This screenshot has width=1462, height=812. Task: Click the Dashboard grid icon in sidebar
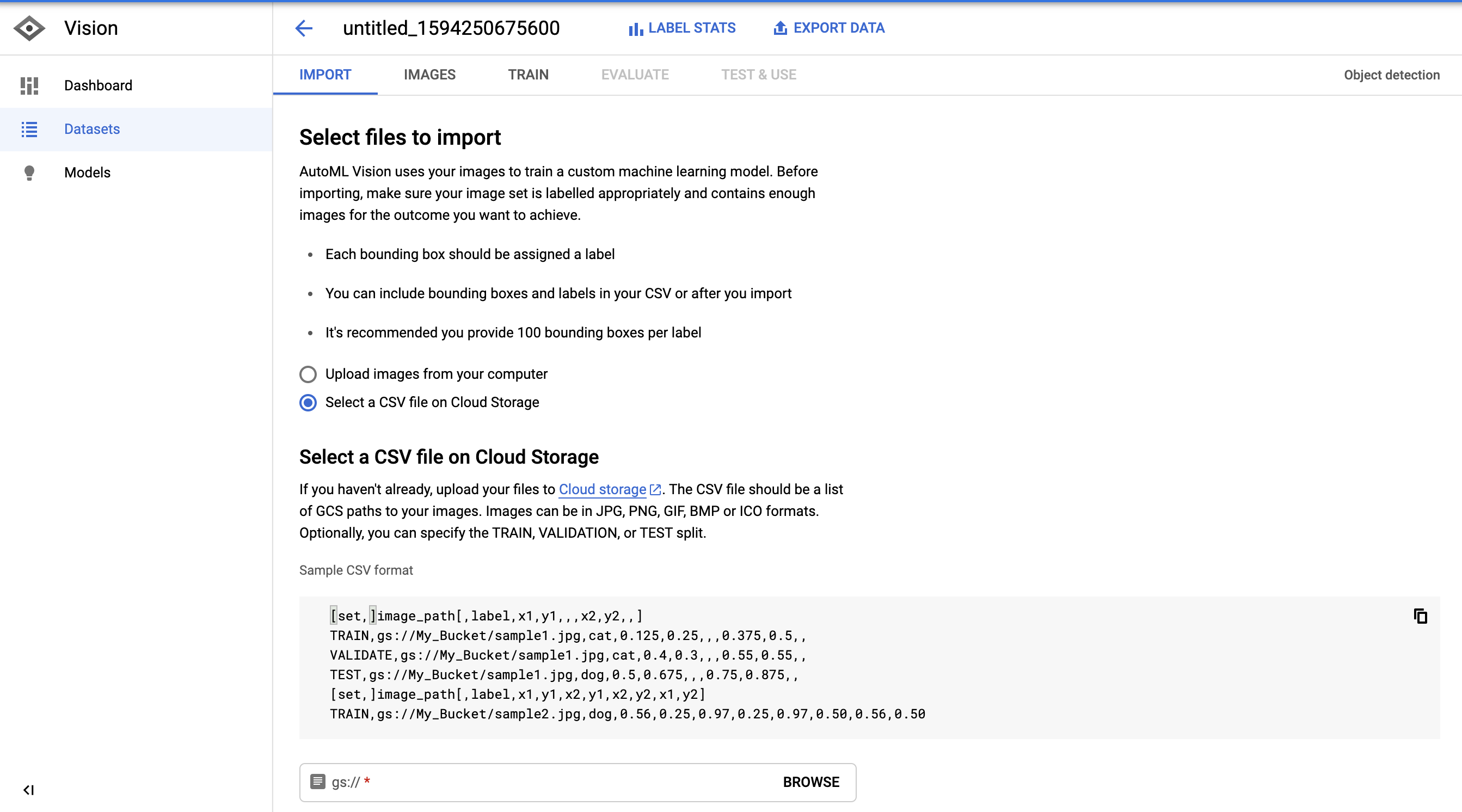[x=29, y=85]
